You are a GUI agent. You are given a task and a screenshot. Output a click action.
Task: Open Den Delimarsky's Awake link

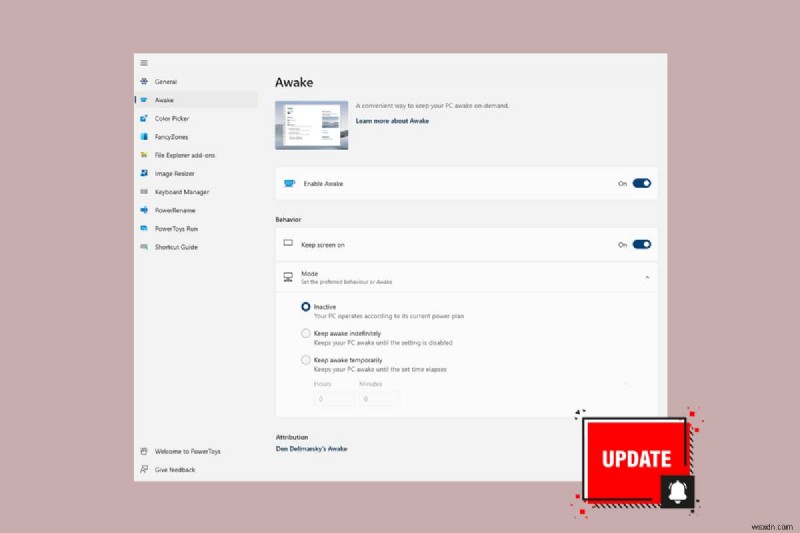(311, 449)
